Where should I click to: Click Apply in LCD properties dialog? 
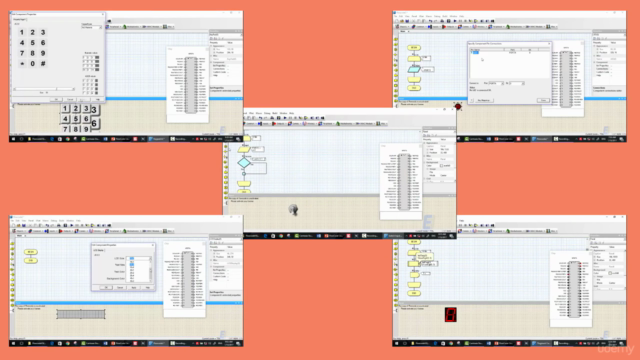134,288
